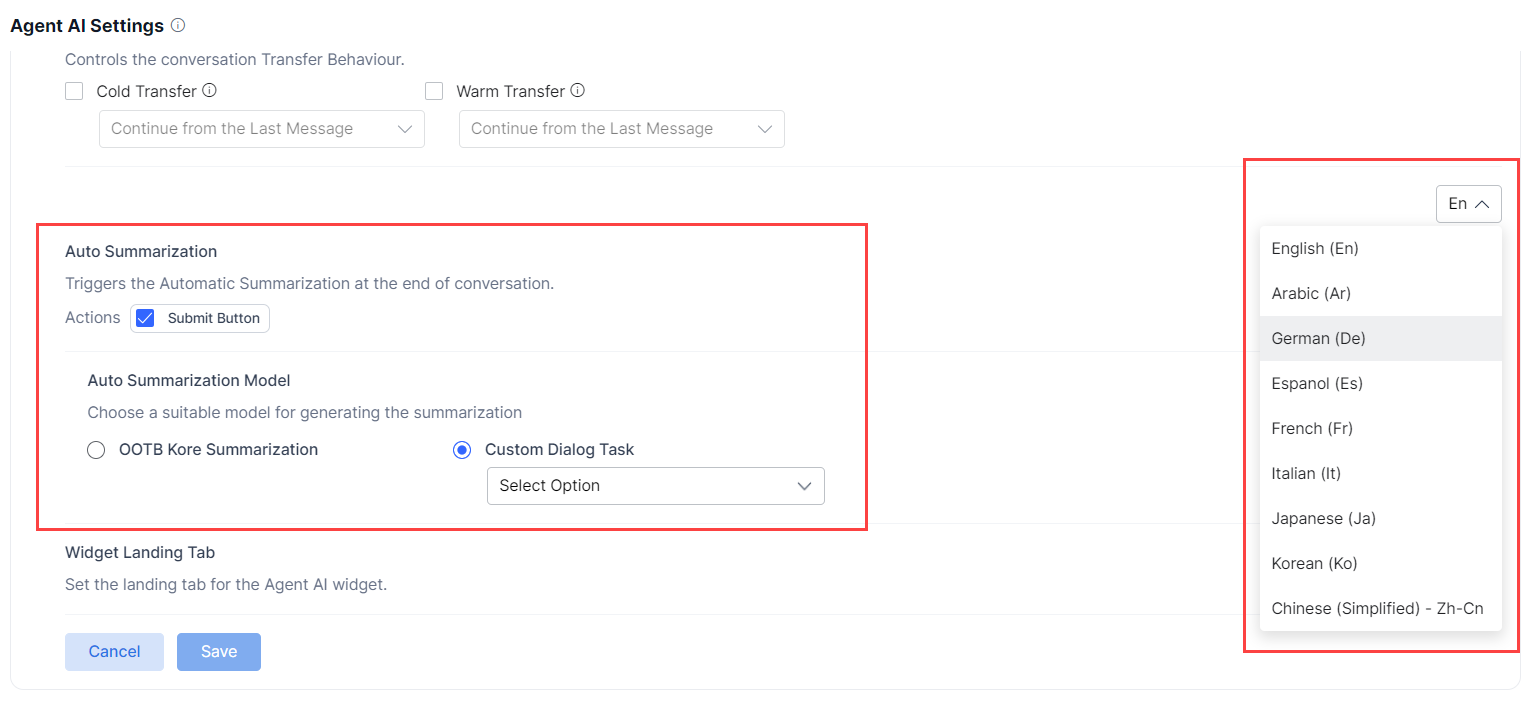Enable the Warm Transfer checkbox
Screen dimensions: 1532x710
[434, 91]
